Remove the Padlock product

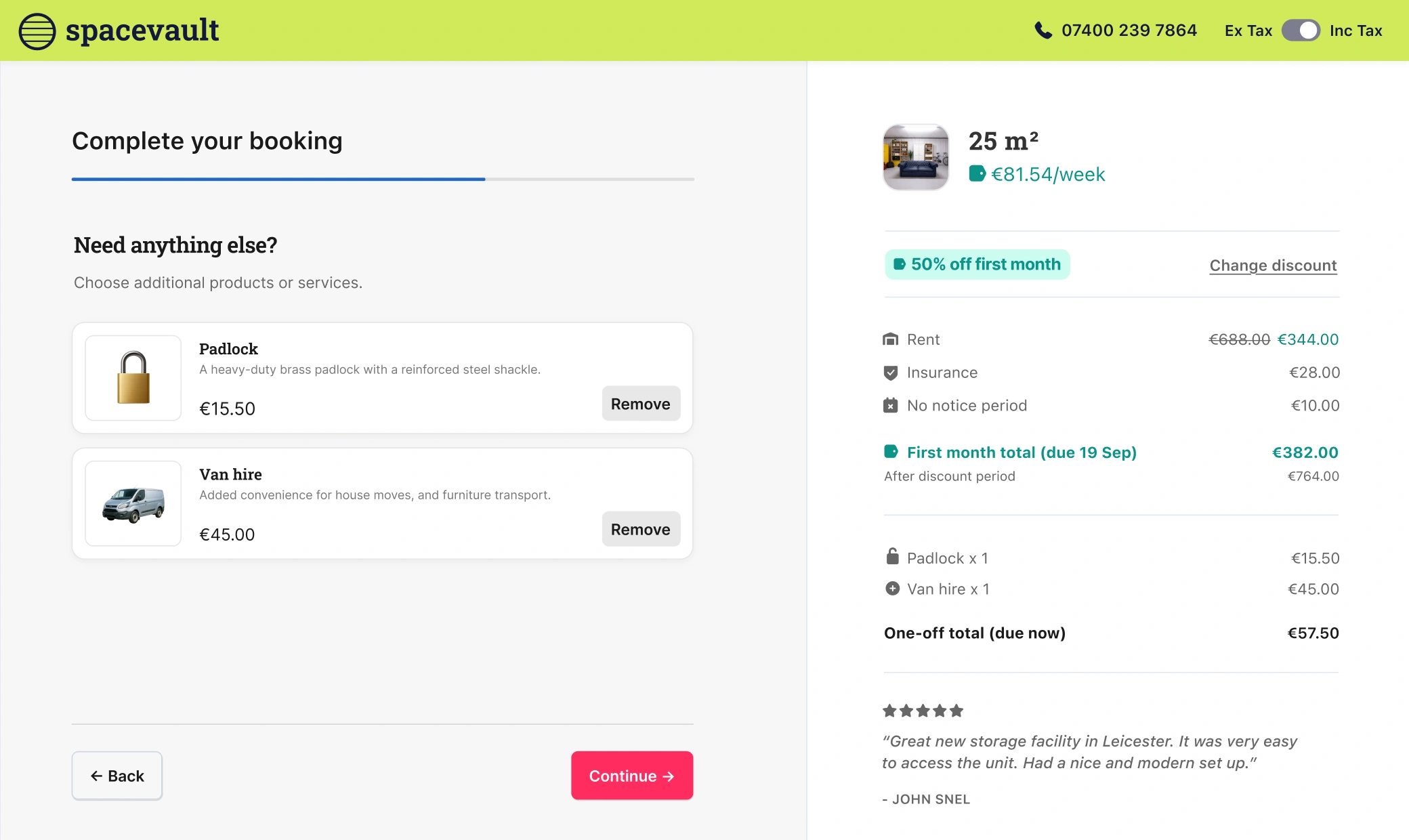click(640, 403)
